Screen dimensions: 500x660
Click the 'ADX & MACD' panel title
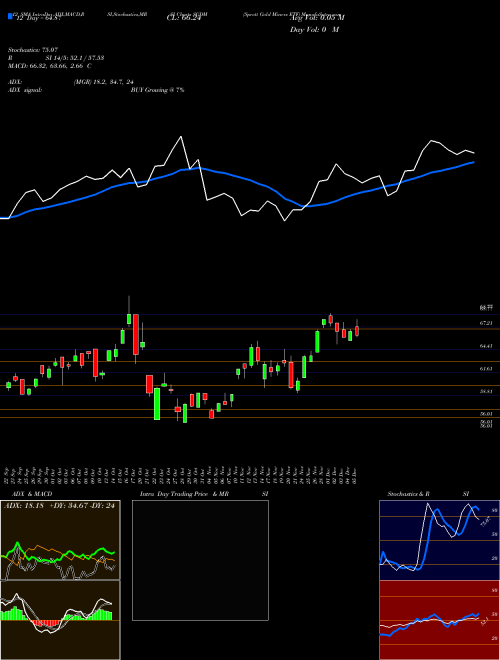pos(32,494)
